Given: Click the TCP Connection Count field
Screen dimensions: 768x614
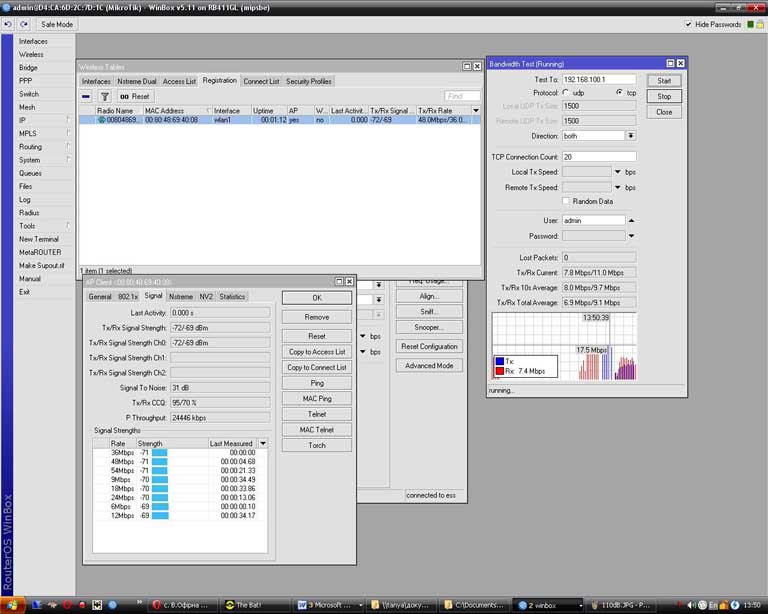Looking at the screenshot, I should (599, 157).
